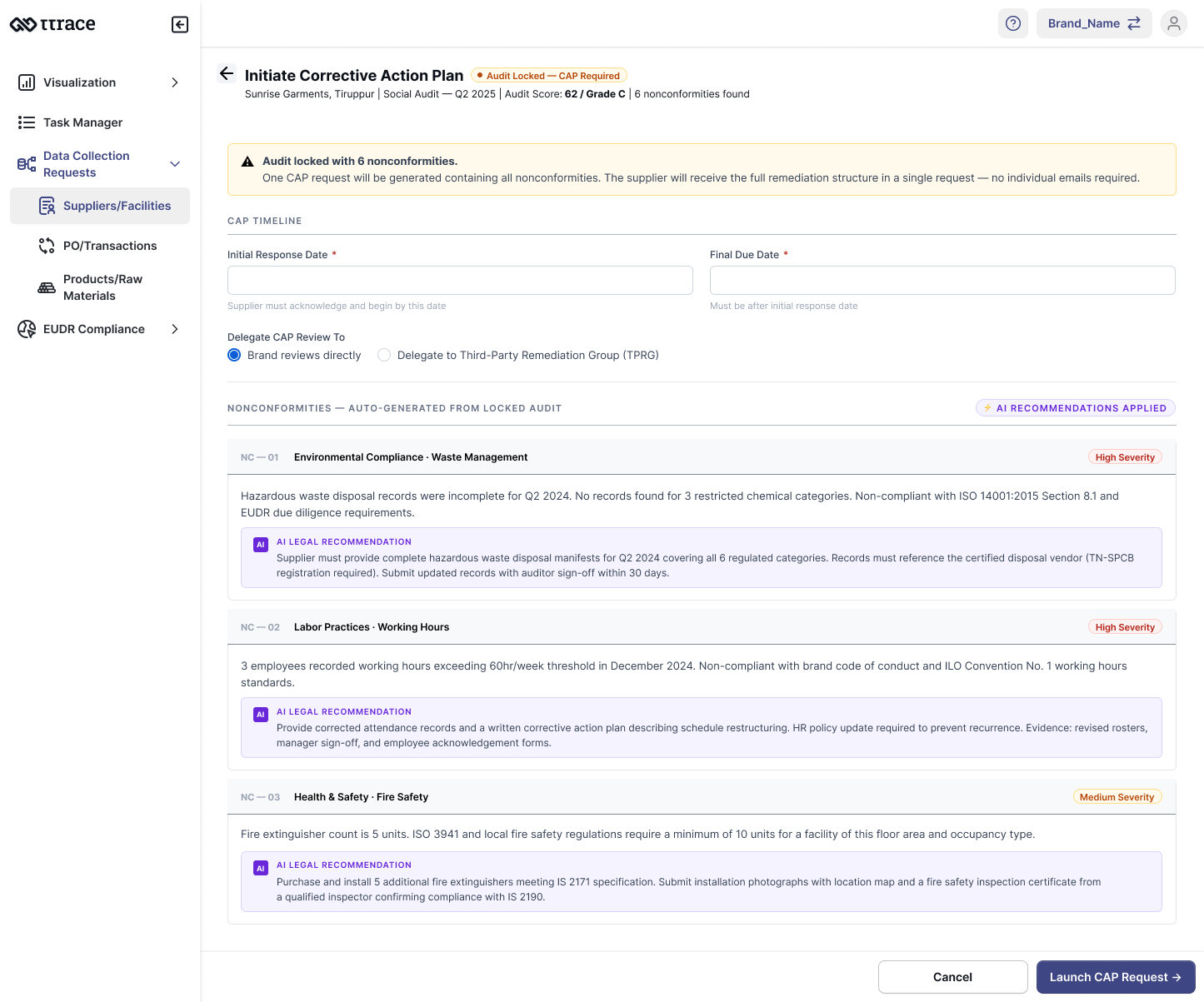
Task: Open the help question mark icon
Action: click(x=1013, y=23)
